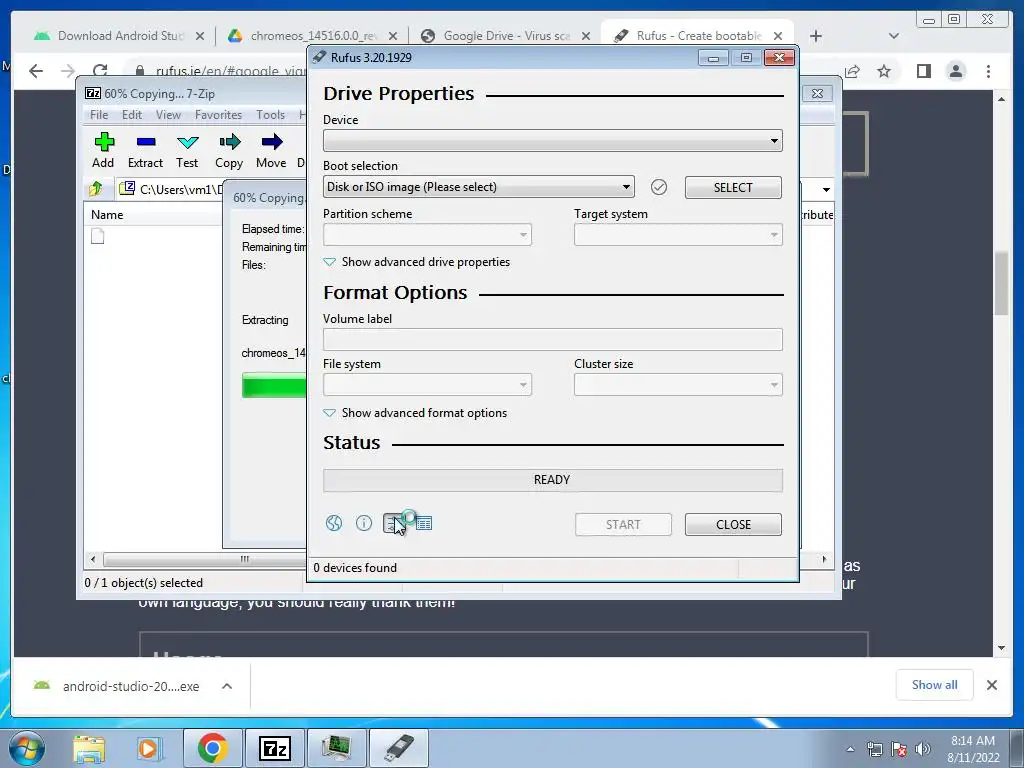Click the 7-Zip Copy icon

229,142
